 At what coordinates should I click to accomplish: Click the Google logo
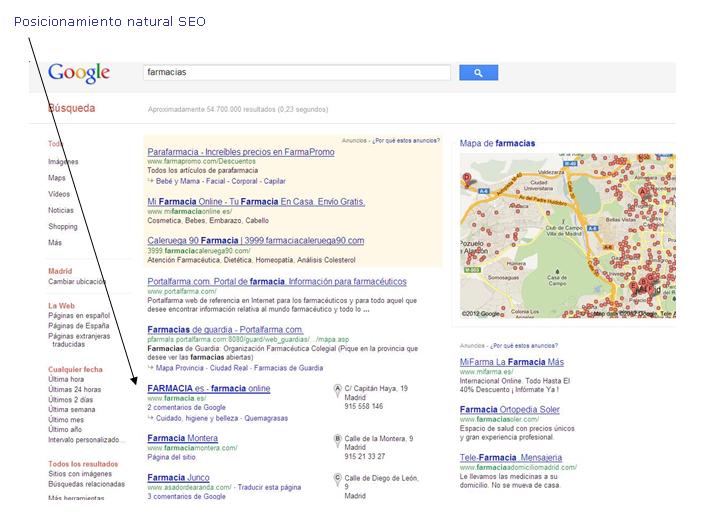(79, 73)
